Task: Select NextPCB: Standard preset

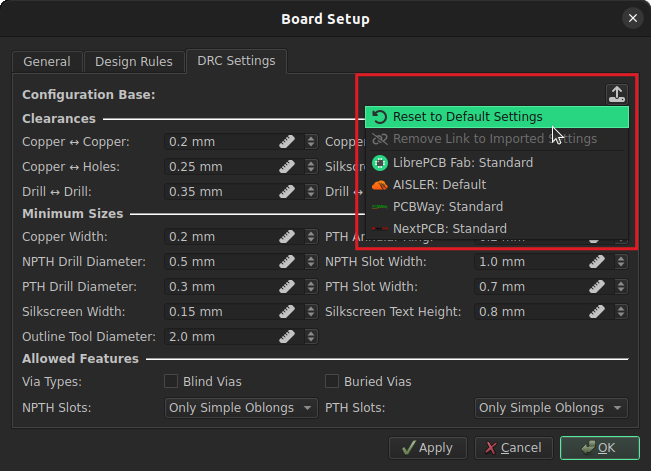Action: 449,228
